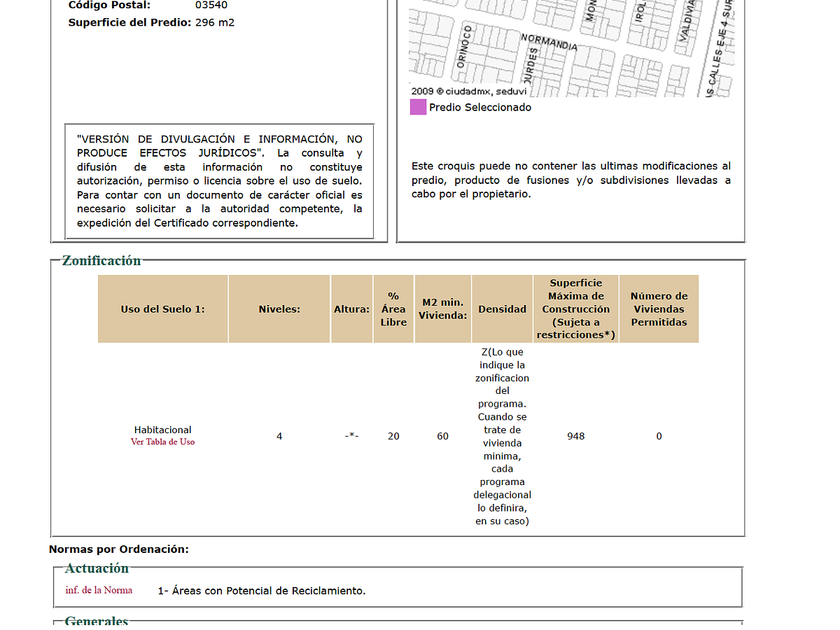Image resolution: width=840 pixels, height=630 pixels.
Task: Open the Ver Tabla de Uso link
Action: 162,442
